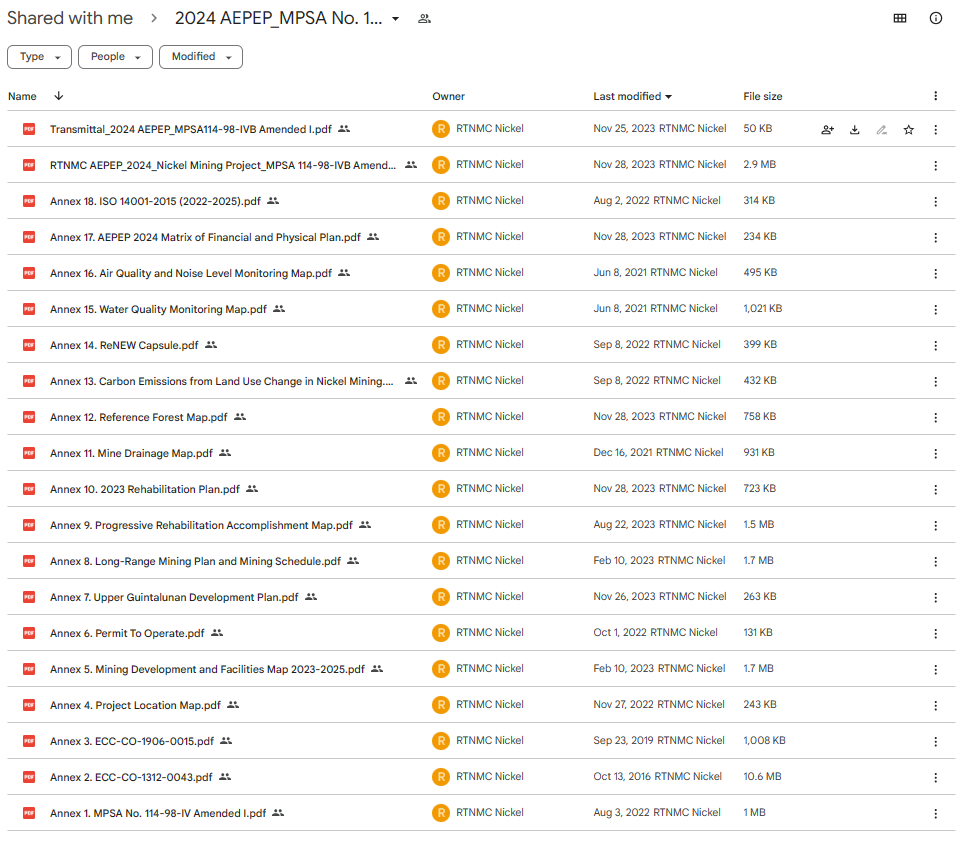This screenshot has height=842, width=970.
Task: Open more actions for Annex 10 row
Action: click(935, 489)
